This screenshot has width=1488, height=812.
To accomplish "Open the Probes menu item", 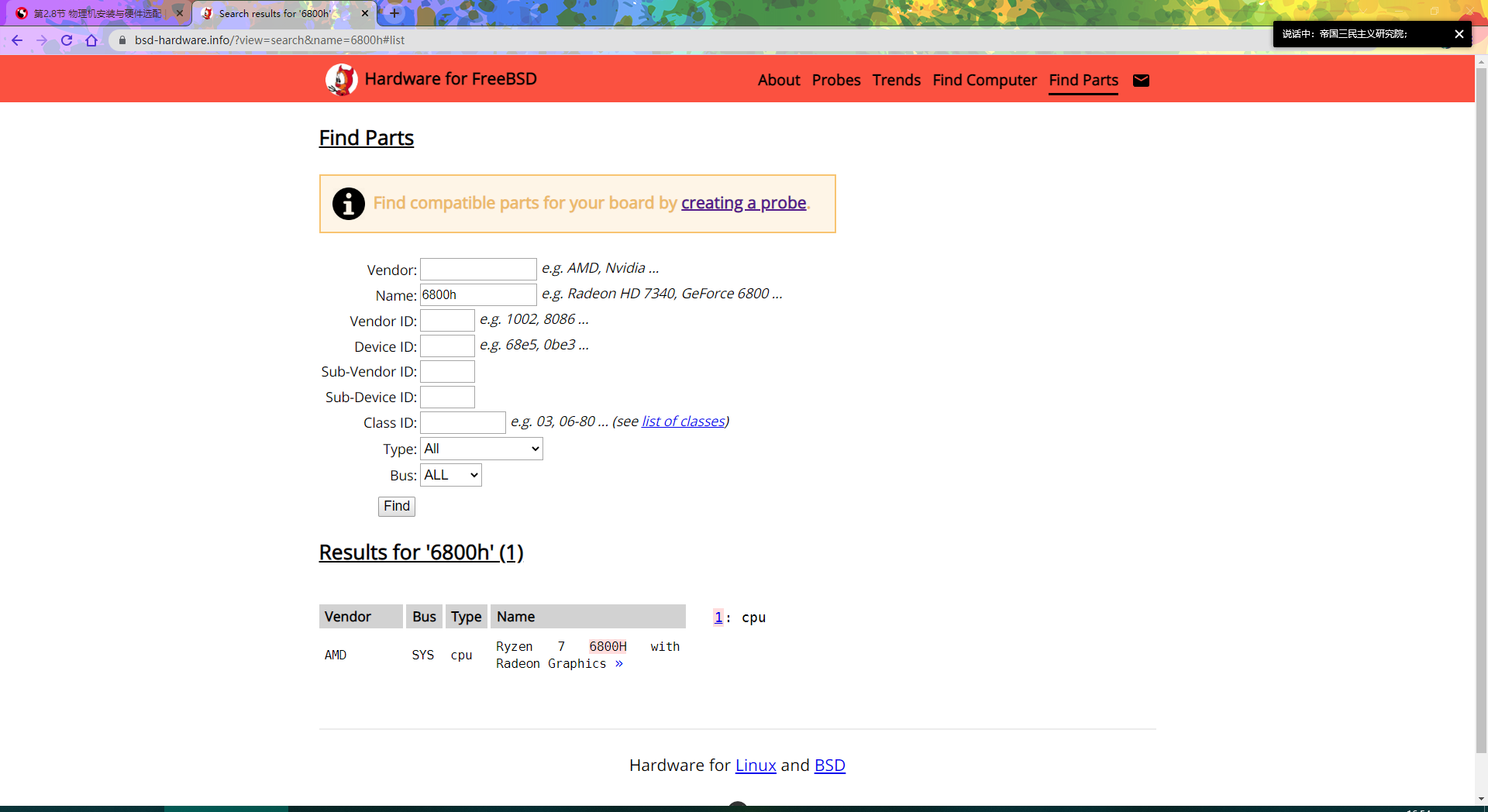I will 836,80.
